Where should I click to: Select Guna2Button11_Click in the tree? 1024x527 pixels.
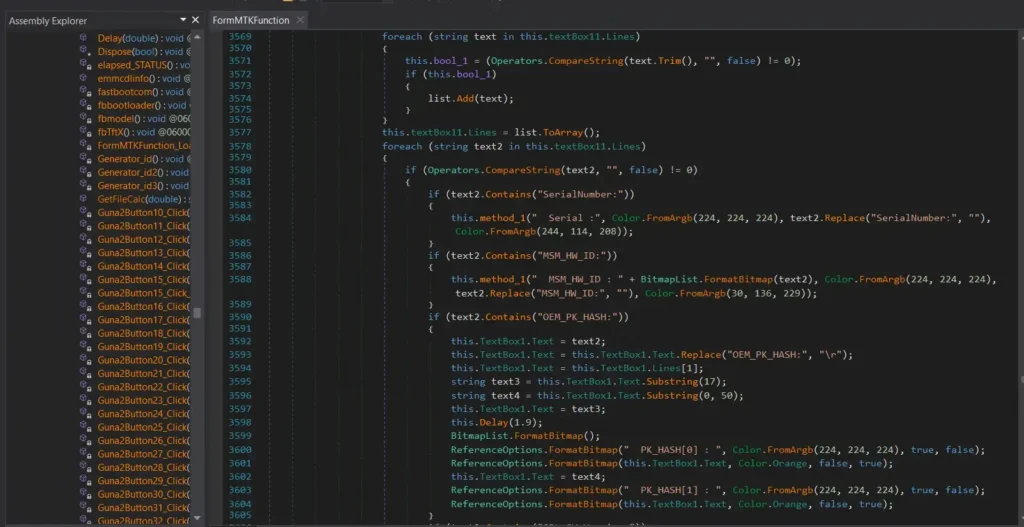point(143,226)
